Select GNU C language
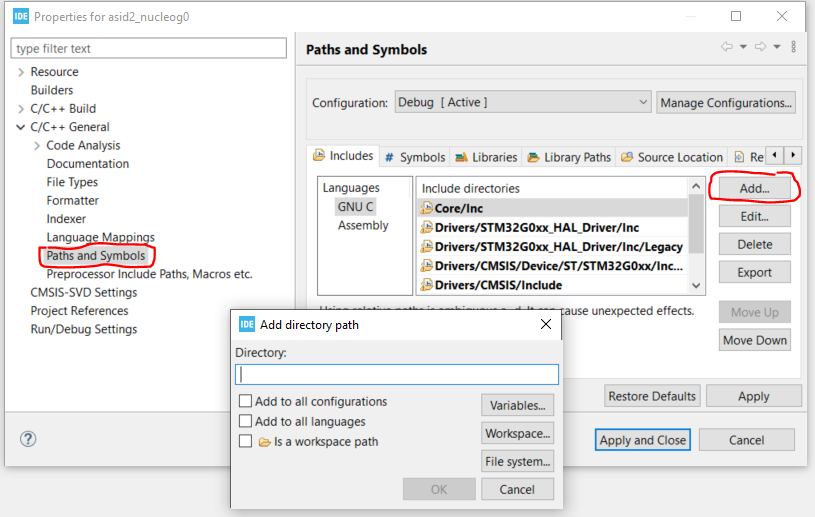 [x=355, y=207]
